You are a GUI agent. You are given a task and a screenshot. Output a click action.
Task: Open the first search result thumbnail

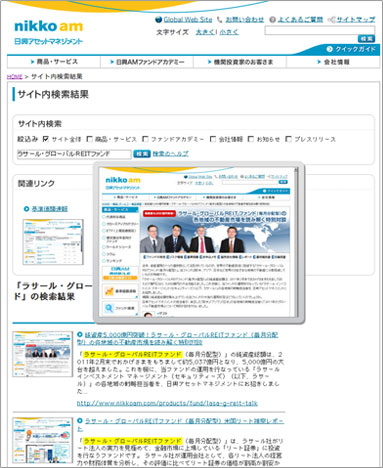coord(42,354)
